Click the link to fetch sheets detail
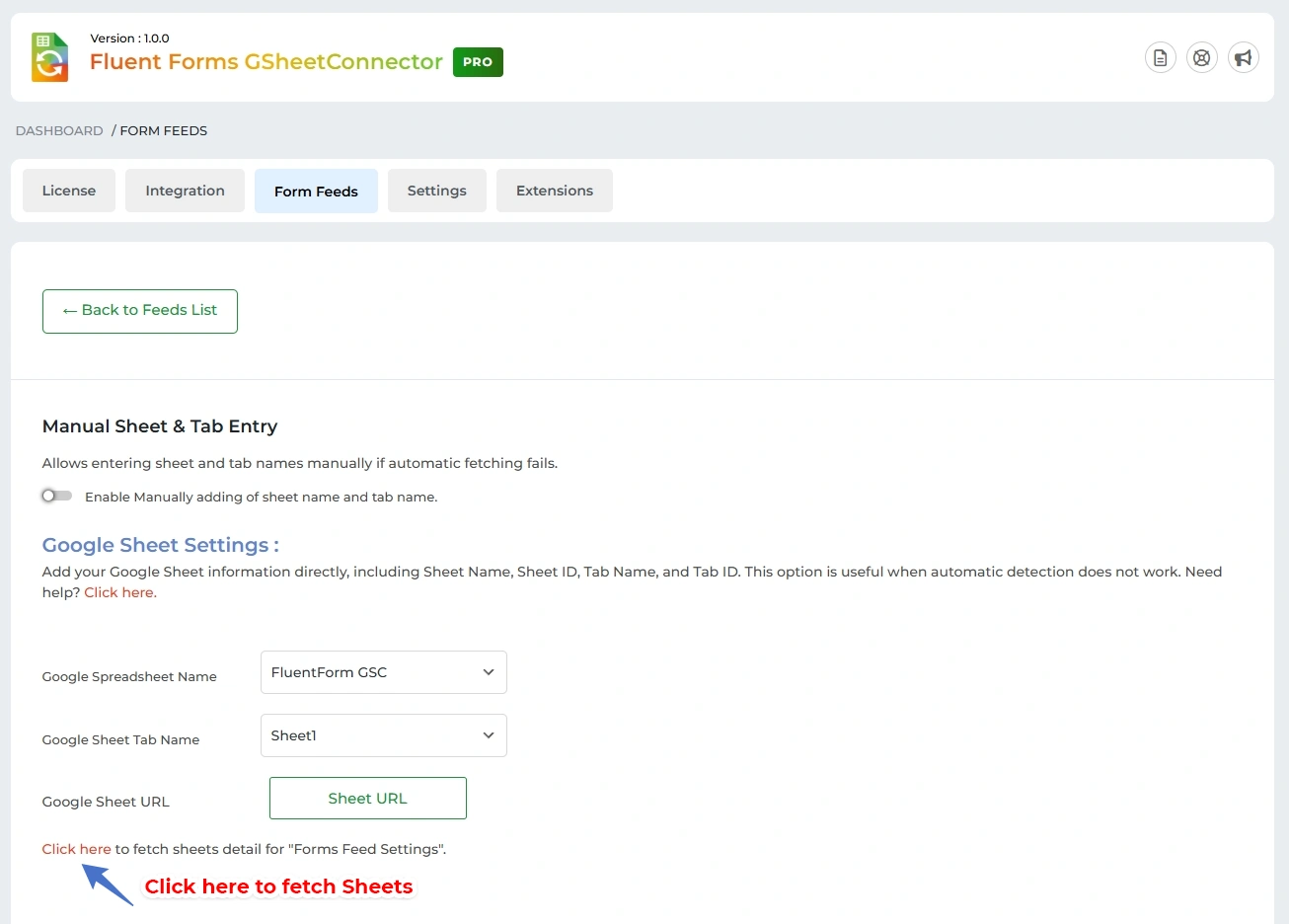The image size is (1289, 924). pyautogui.click(x=76, y=849)
